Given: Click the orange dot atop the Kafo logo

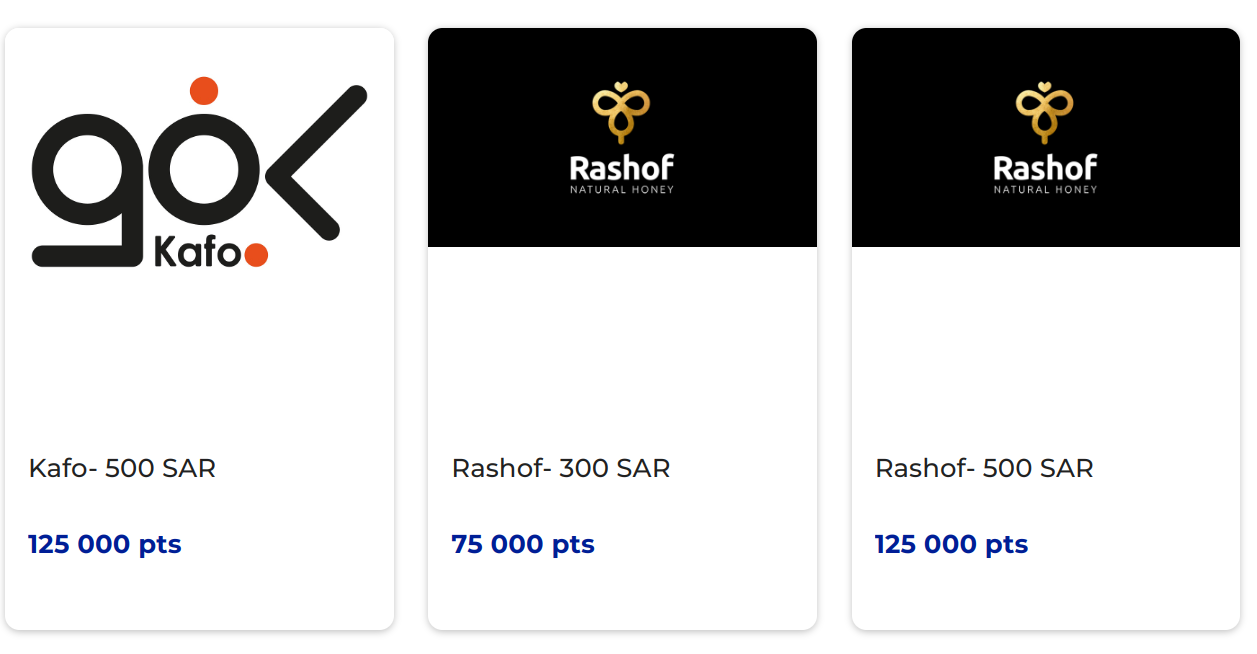Looking at the screenshot, I should coord(204,90).
